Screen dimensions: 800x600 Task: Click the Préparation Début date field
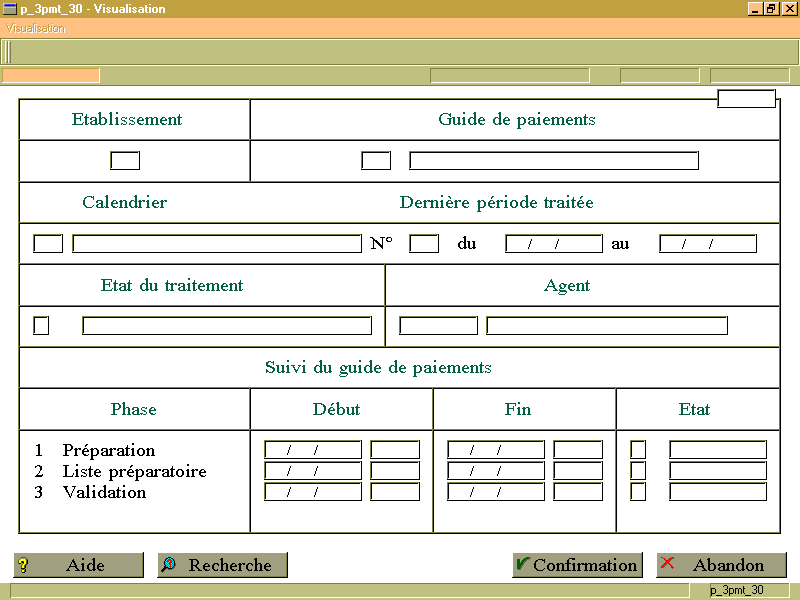coord(313,449)
